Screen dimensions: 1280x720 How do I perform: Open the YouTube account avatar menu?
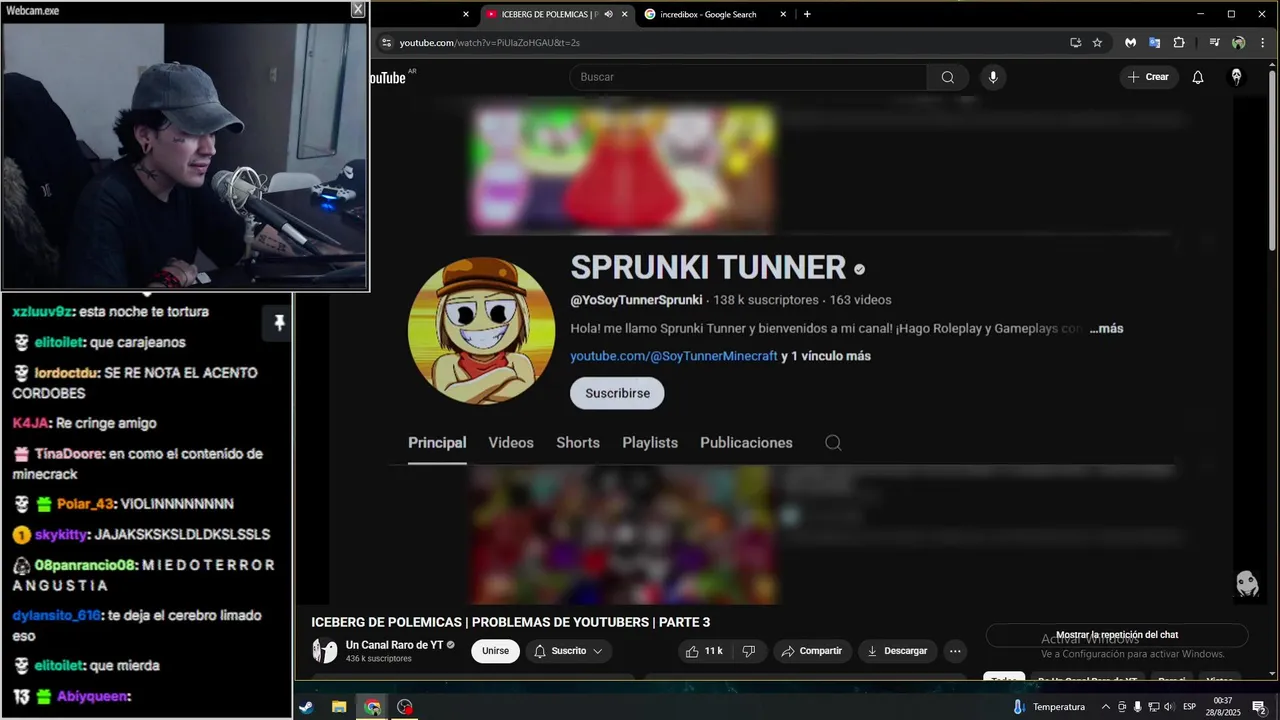pos(1237,77)
